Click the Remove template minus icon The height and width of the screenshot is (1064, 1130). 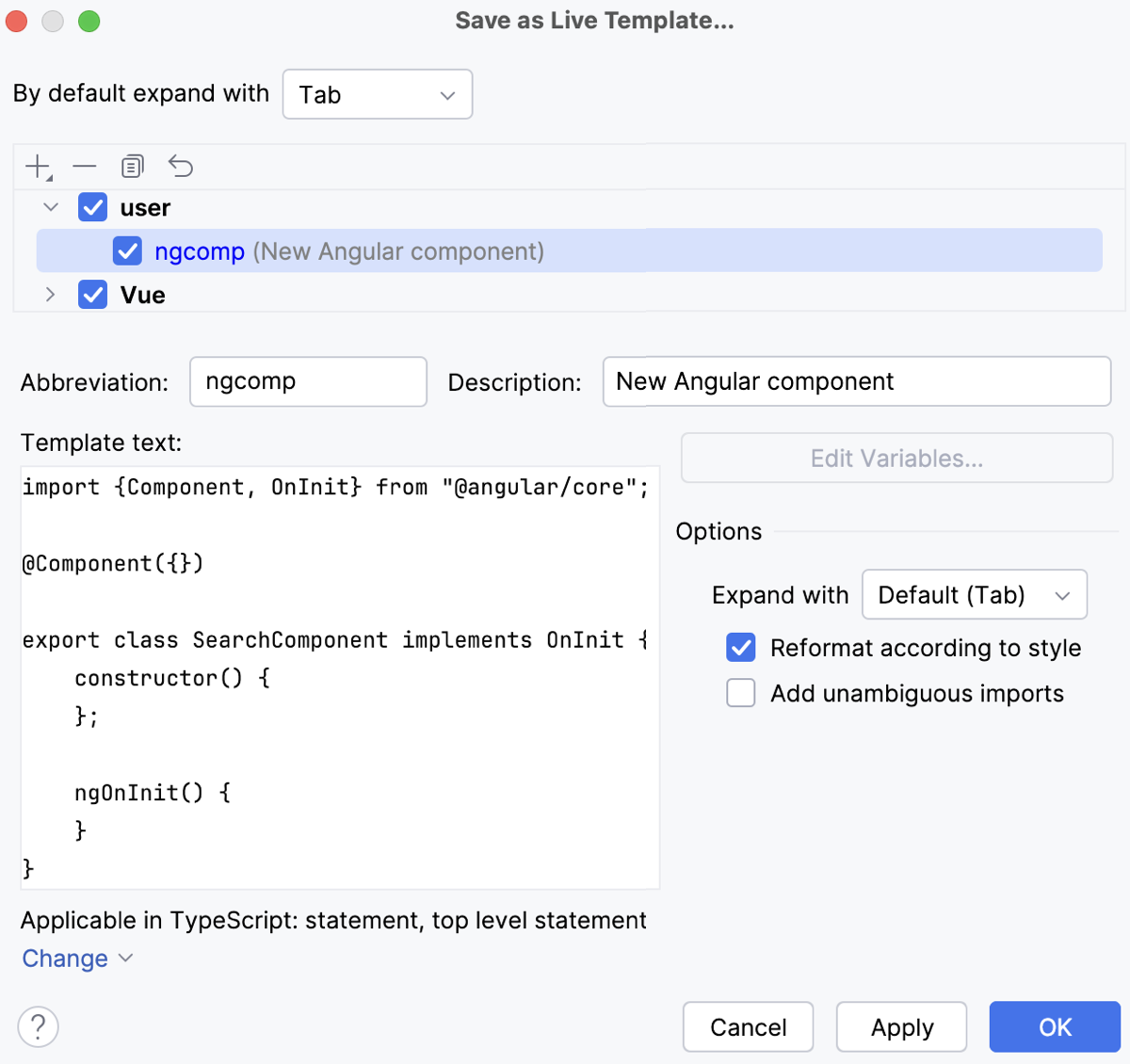[x=85, y=167]
